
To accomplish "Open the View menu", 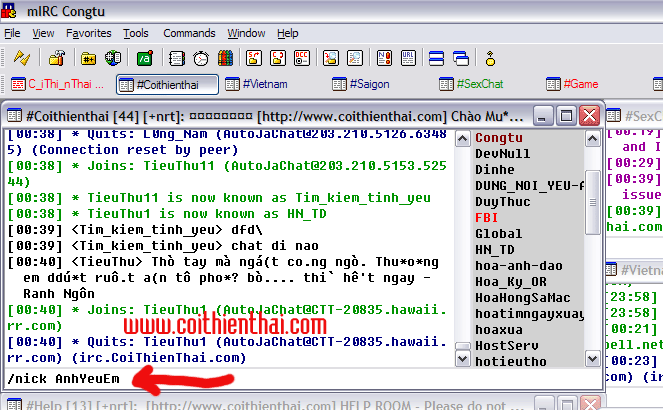I will [x=43, y=33].
